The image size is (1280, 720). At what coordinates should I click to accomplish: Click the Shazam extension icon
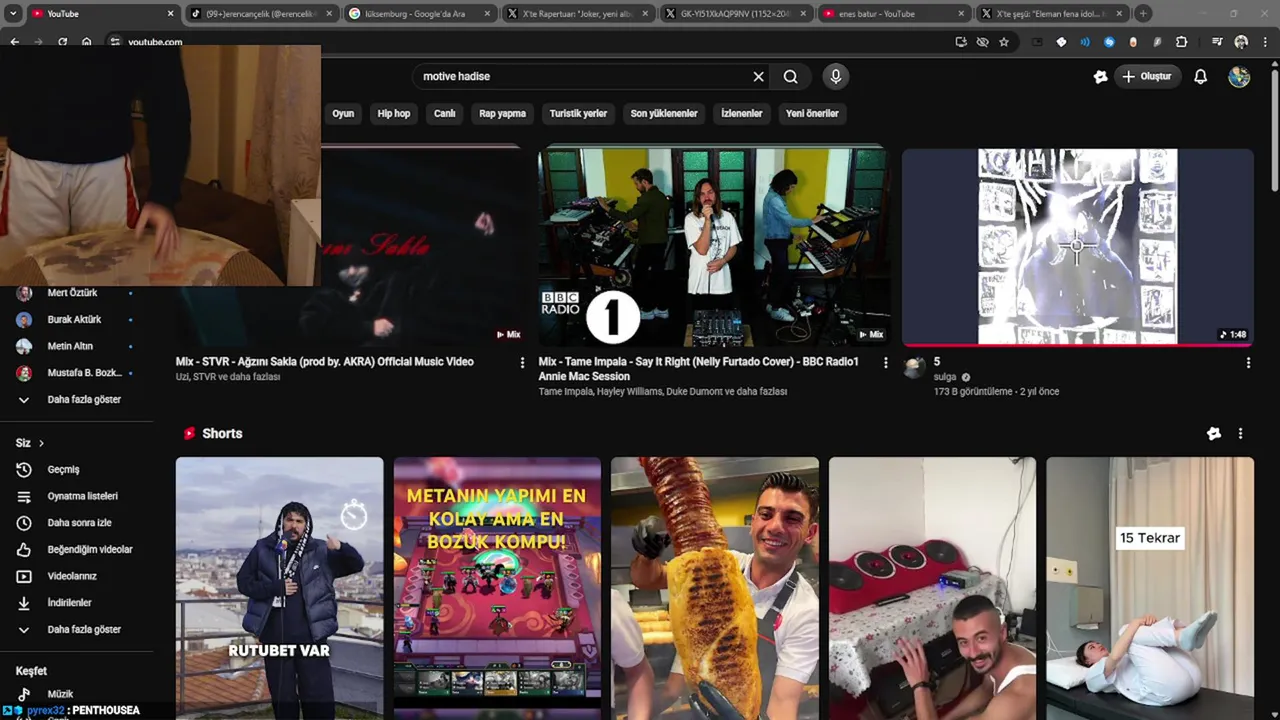tap(1109, 42)
